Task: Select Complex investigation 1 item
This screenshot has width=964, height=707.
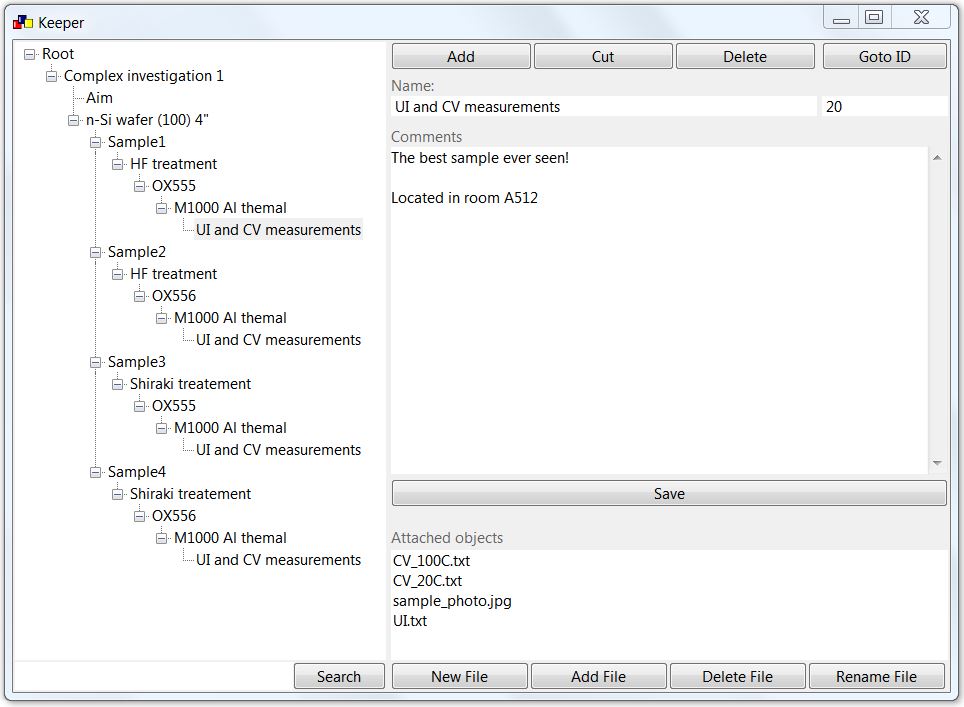Action: (143, 76)
